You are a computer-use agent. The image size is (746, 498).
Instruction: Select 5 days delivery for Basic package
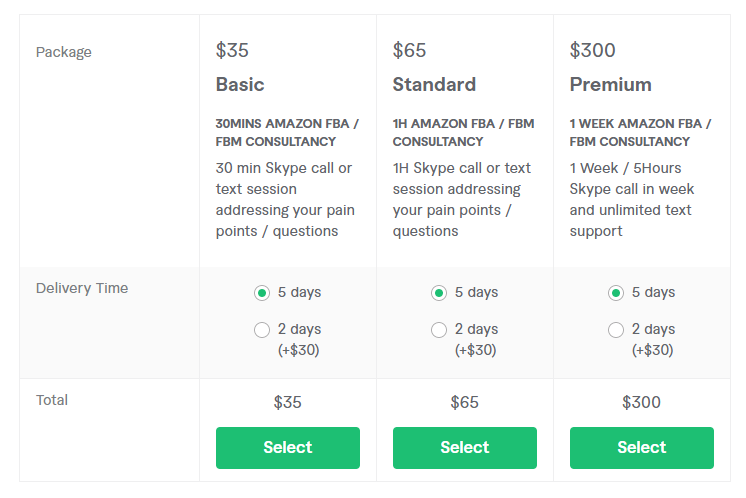pos(262,293)
